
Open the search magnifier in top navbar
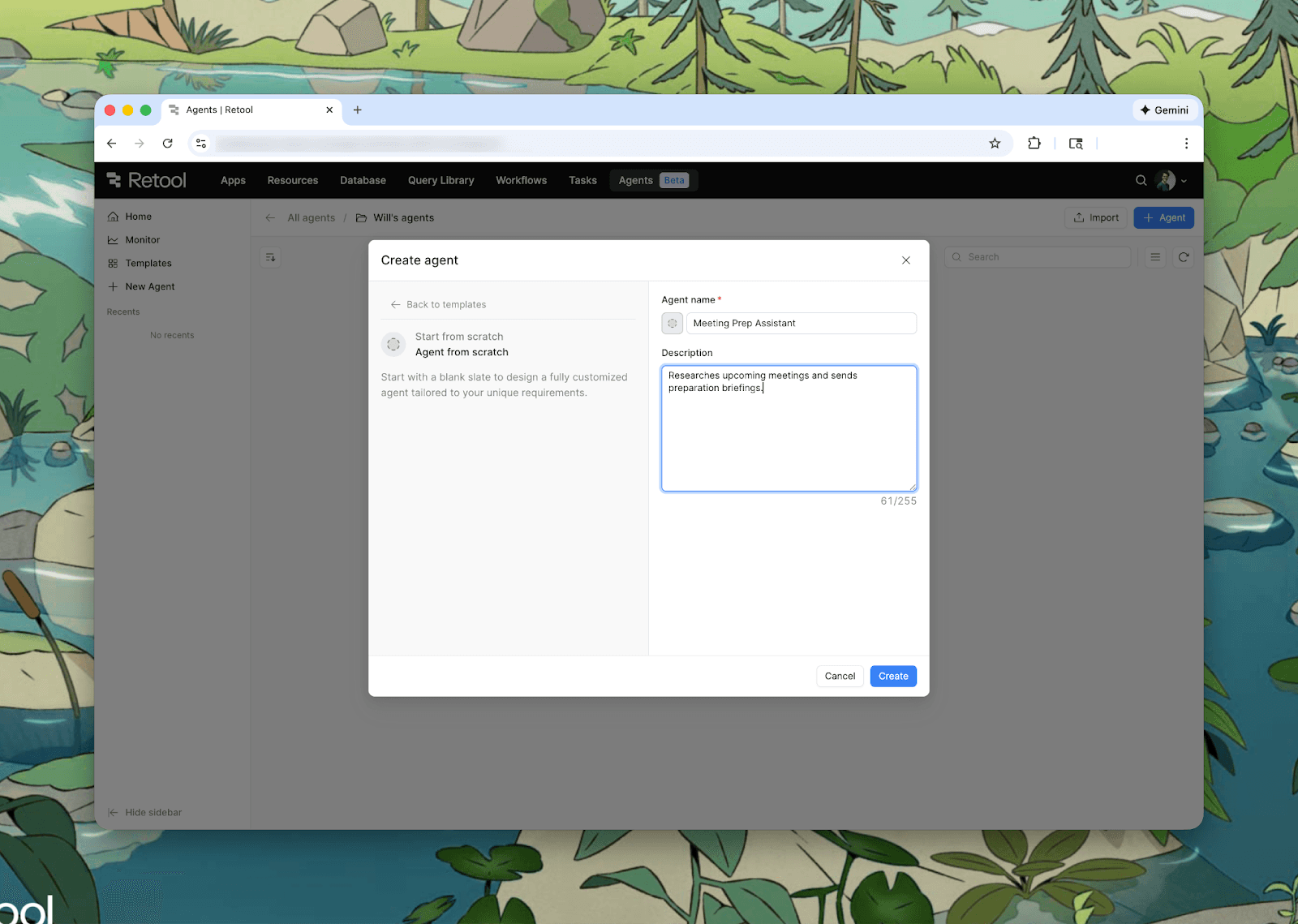1141,180
